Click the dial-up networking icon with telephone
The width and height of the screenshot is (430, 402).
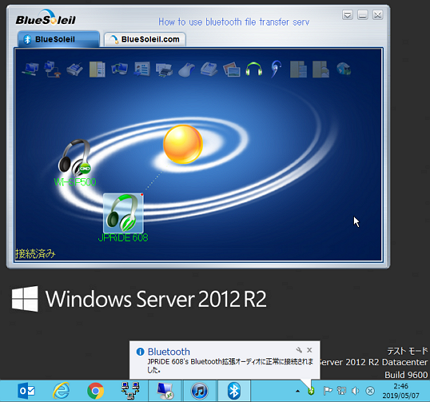pyautogui.click(x=52, y=69)
